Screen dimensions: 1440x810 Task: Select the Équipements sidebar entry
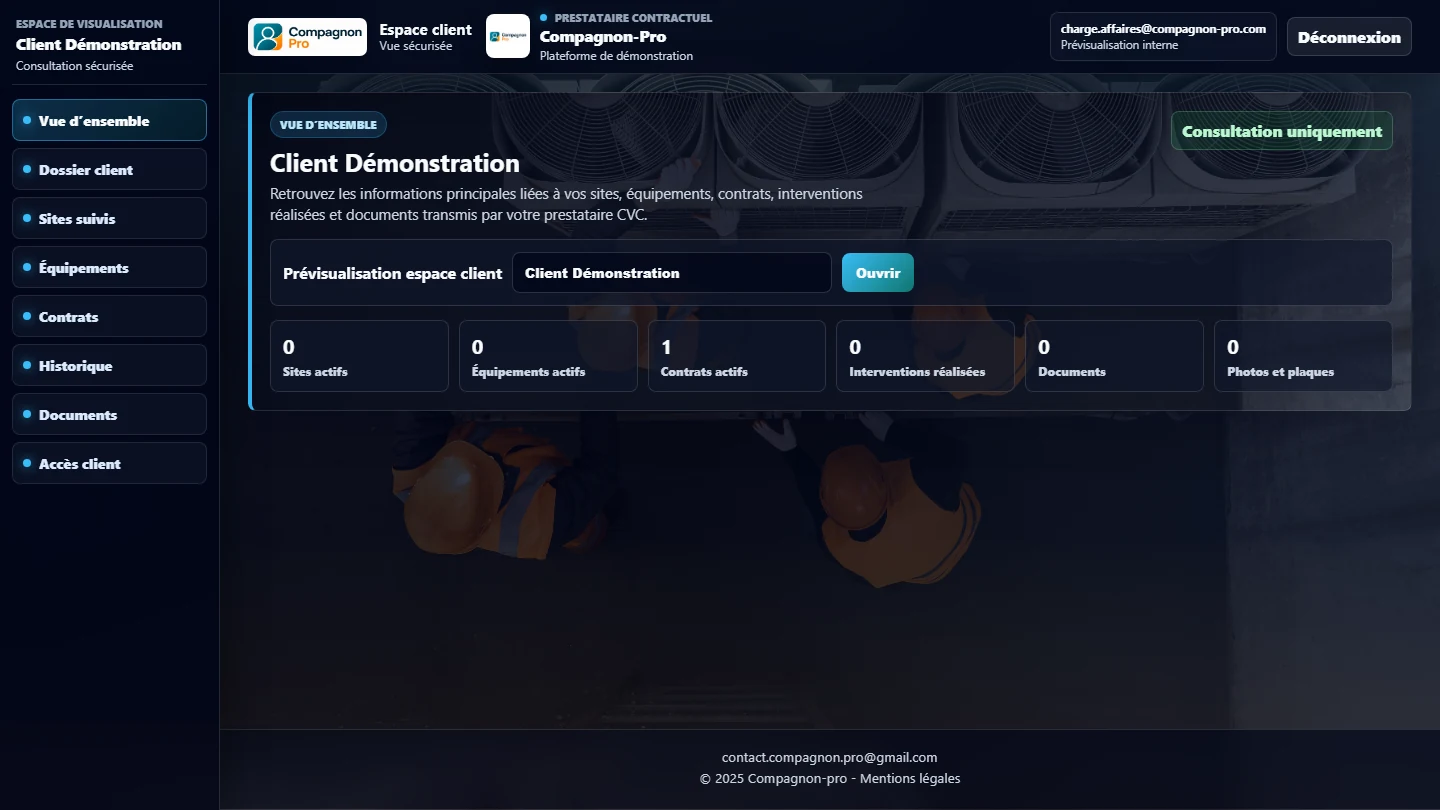109,267
